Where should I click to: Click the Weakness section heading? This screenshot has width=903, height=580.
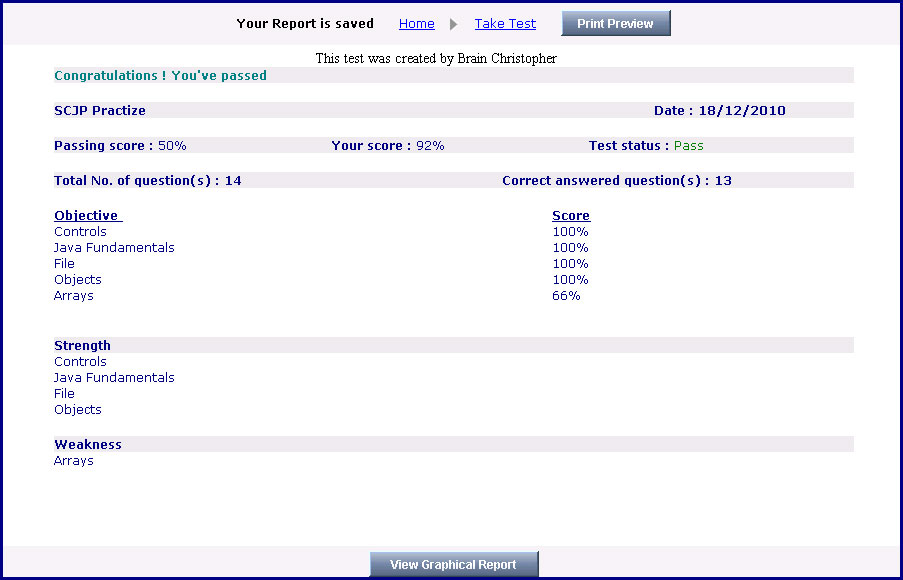tap(88, 445)
